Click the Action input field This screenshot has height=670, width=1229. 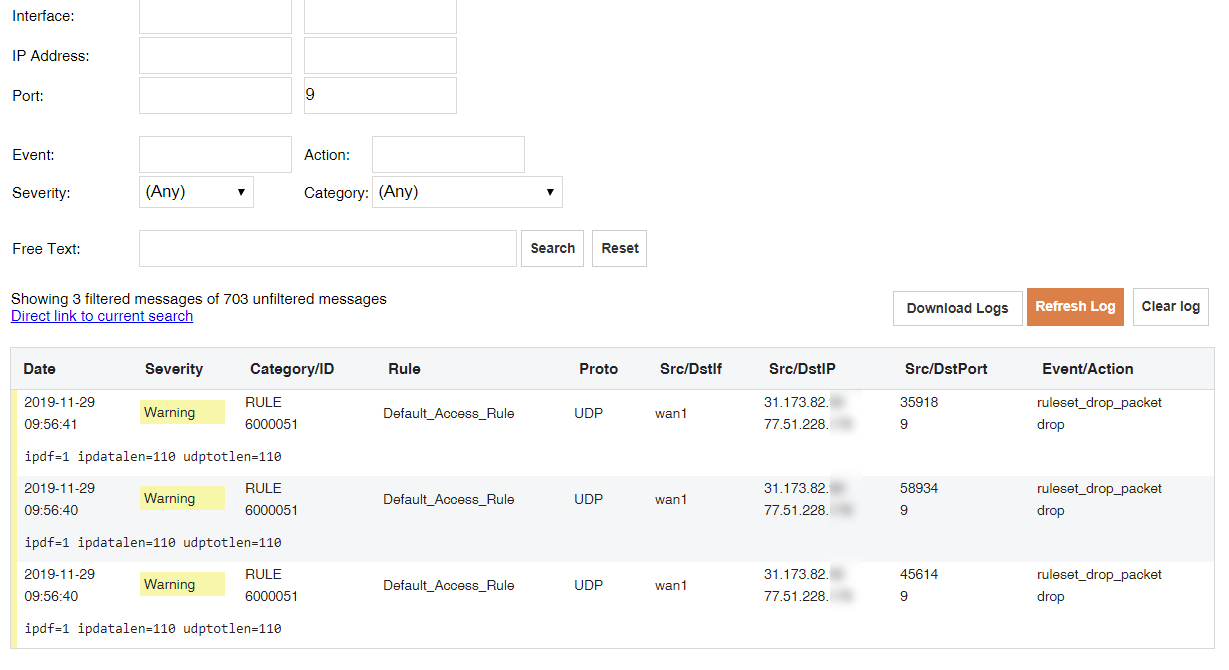[448, 155]
